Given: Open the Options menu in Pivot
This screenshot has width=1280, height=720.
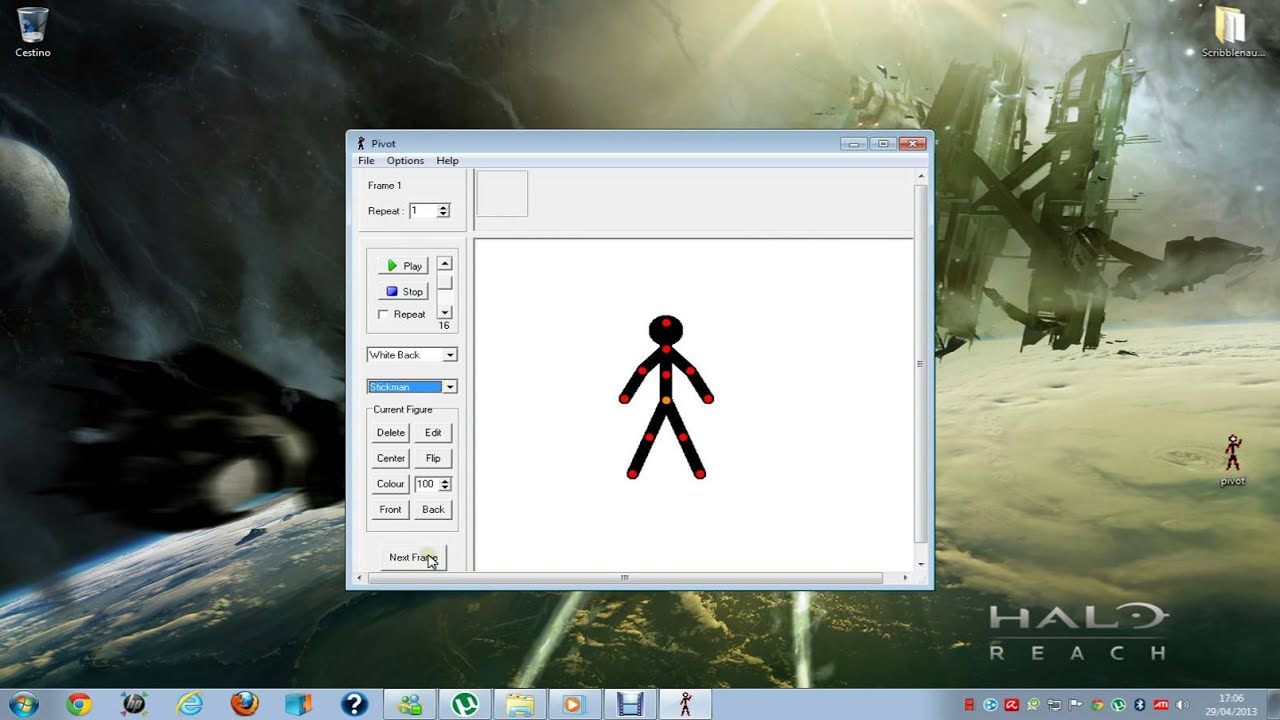Looking at the screenshot, I should point(405,160).
